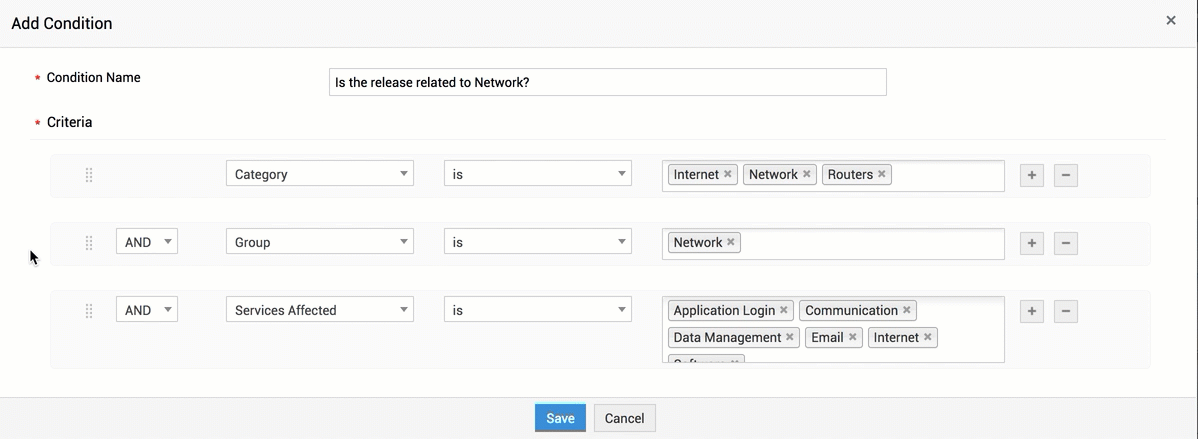Open the AND operator dropdown for Group
The image size is (1198, 439).
147,242
